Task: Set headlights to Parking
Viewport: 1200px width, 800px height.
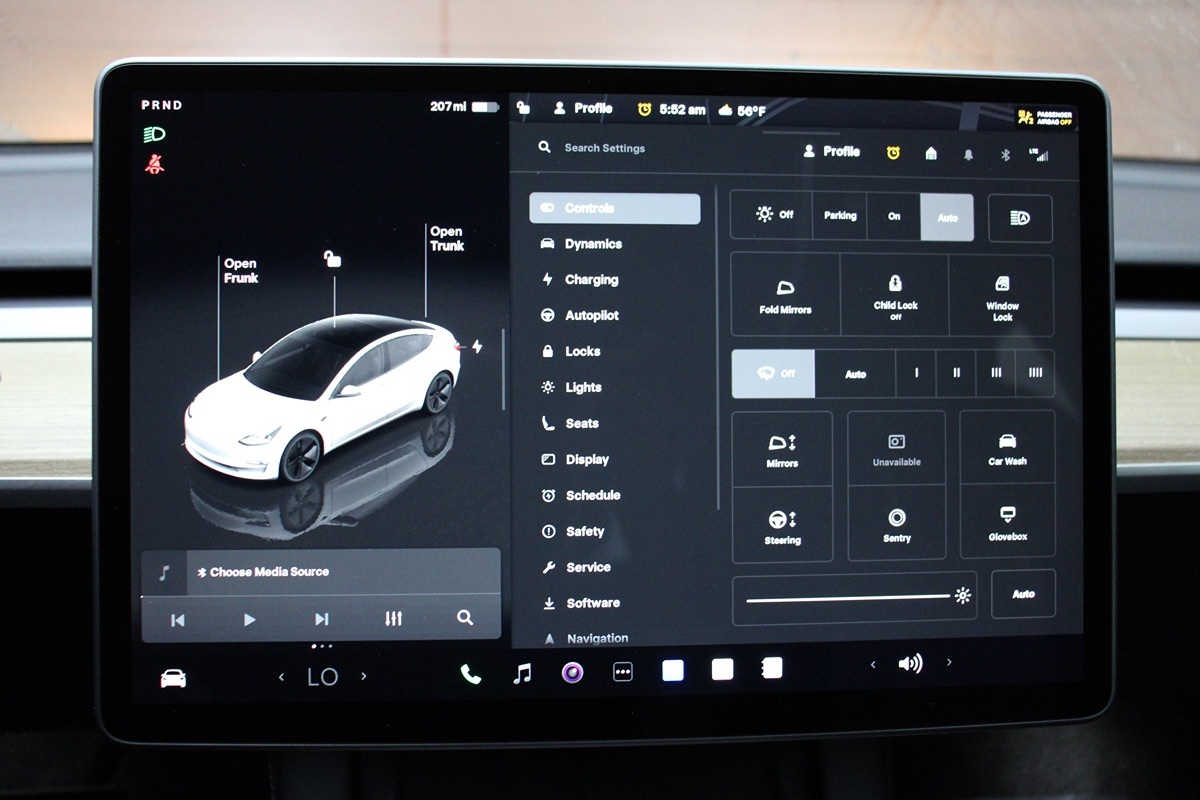Action: click(840, 216)
